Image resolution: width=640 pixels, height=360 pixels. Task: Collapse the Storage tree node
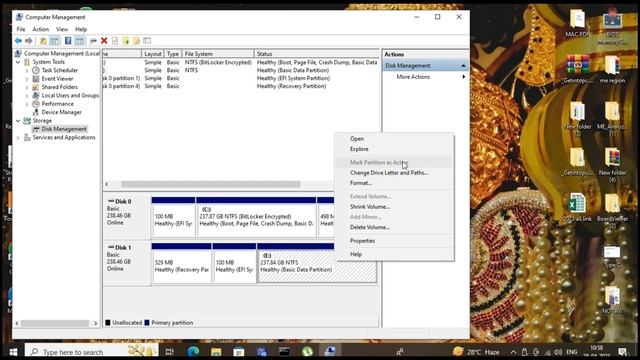click(x=18, y=121)
